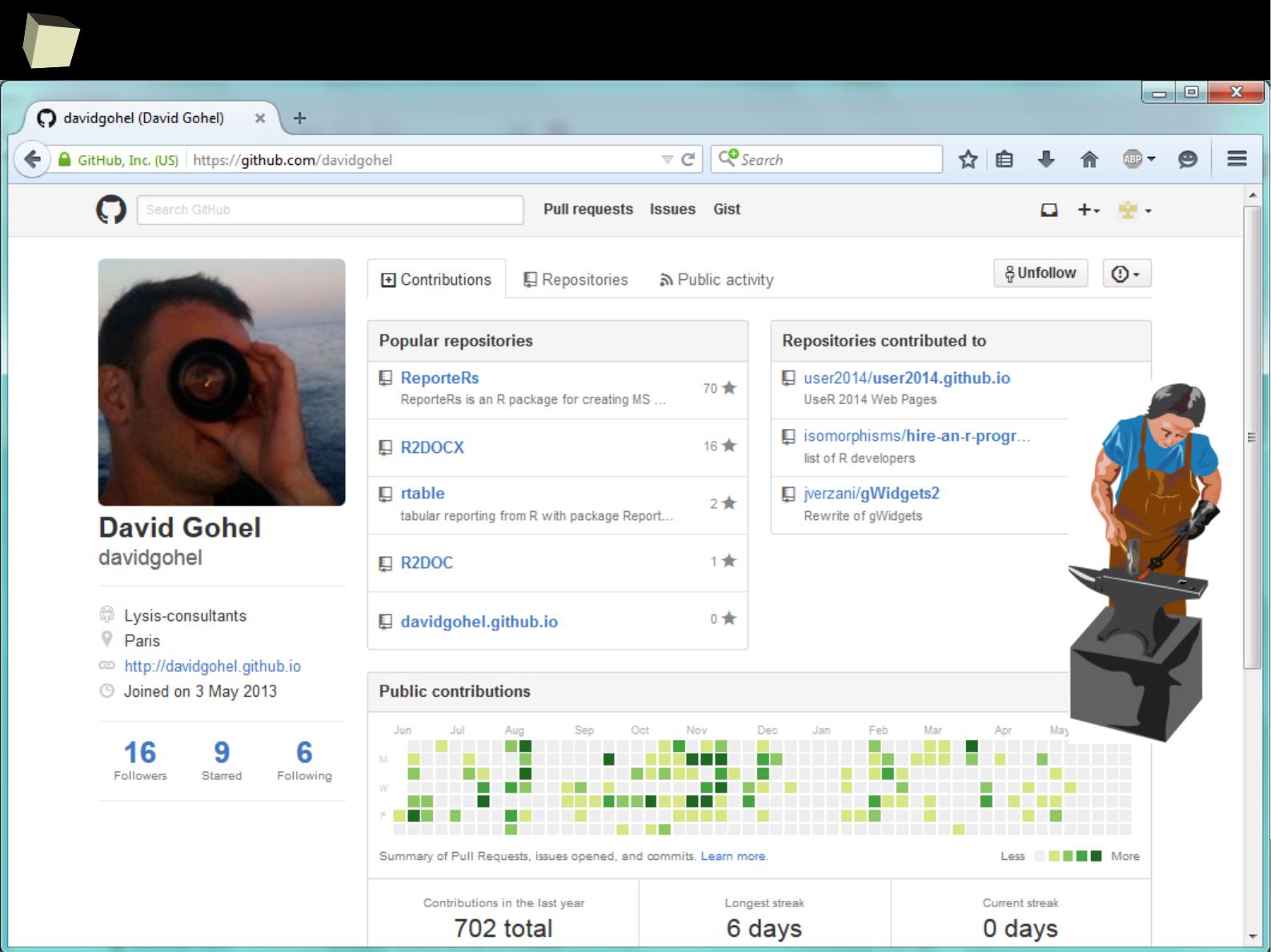Open GitHub notifications inbox icon
This screenshot has height=952, width=1271.
click(x=1048, y=210)
